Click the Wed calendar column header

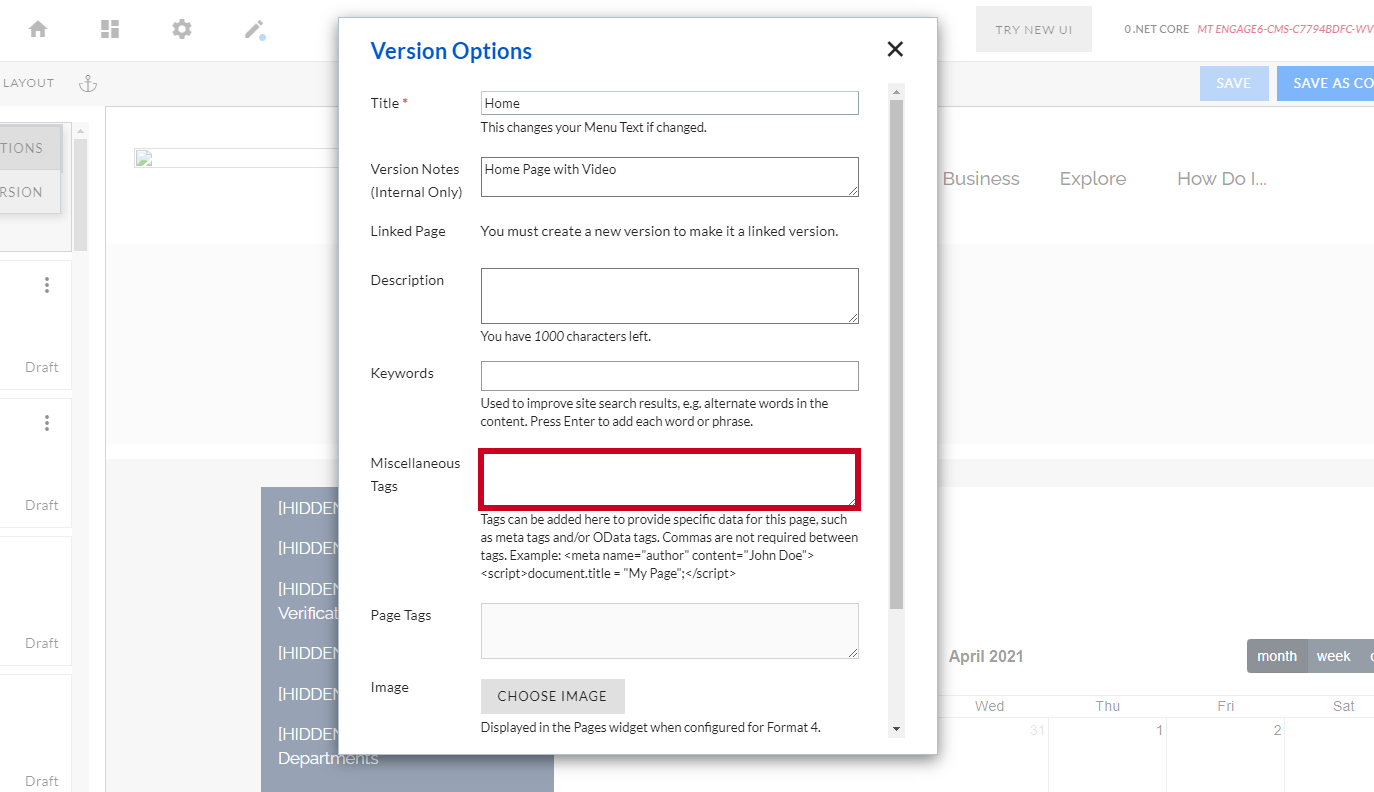coord(989,706)
